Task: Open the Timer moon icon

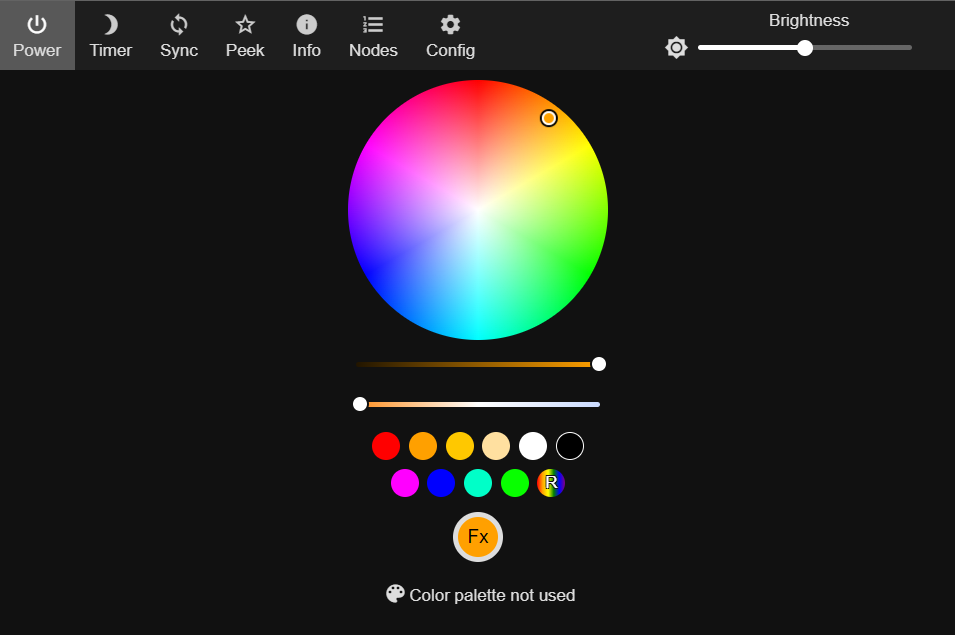Action: (110, 25)
